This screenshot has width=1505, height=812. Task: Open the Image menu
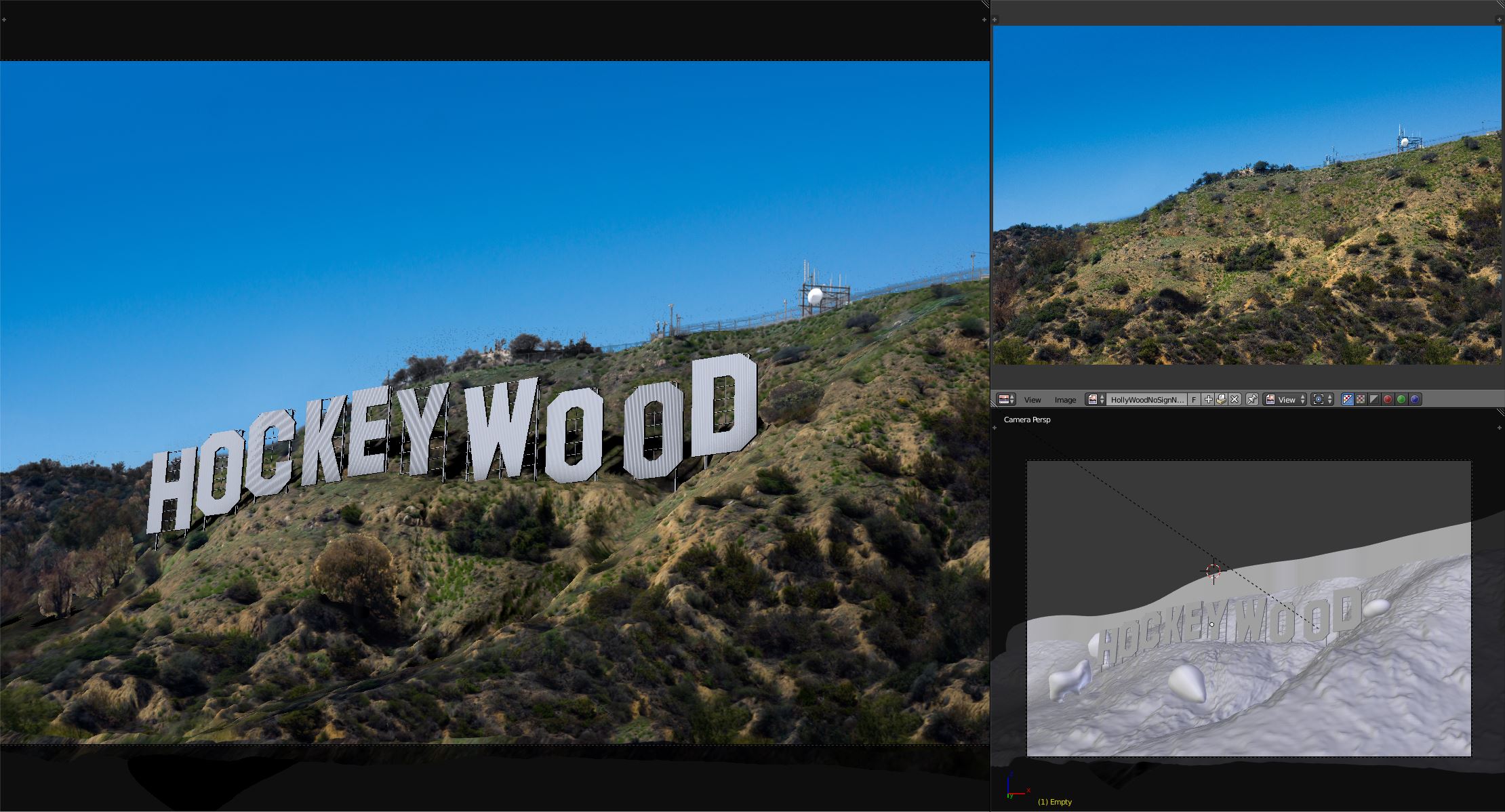coord(1065,400)
